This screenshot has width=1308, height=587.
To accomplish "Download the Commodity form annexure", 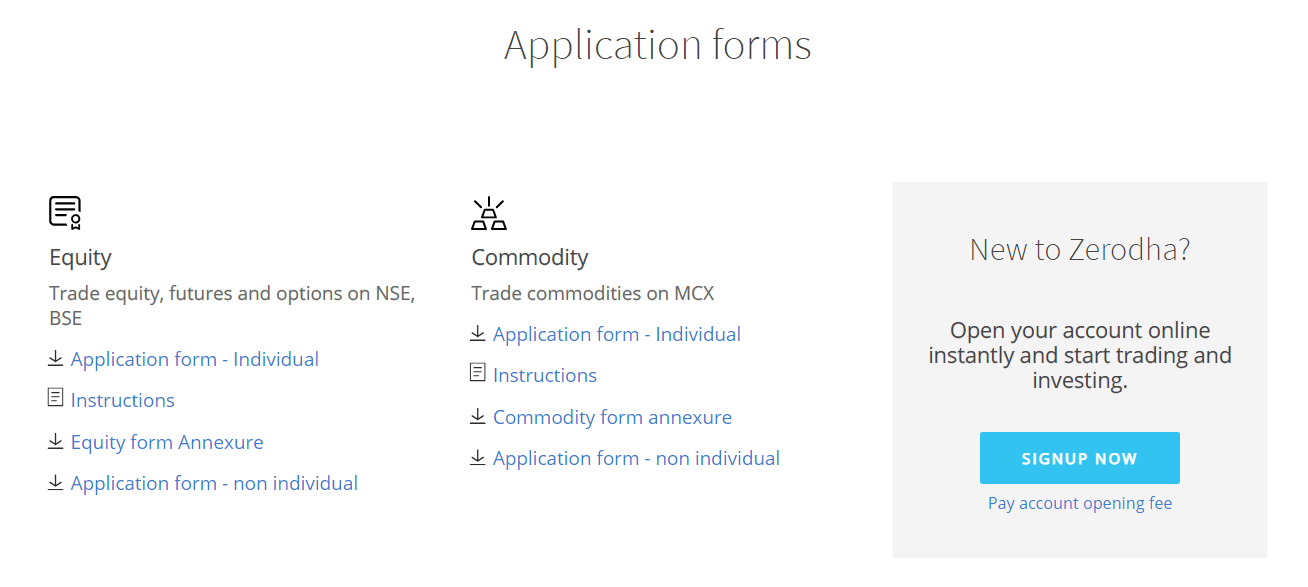I will coord(612,417).
